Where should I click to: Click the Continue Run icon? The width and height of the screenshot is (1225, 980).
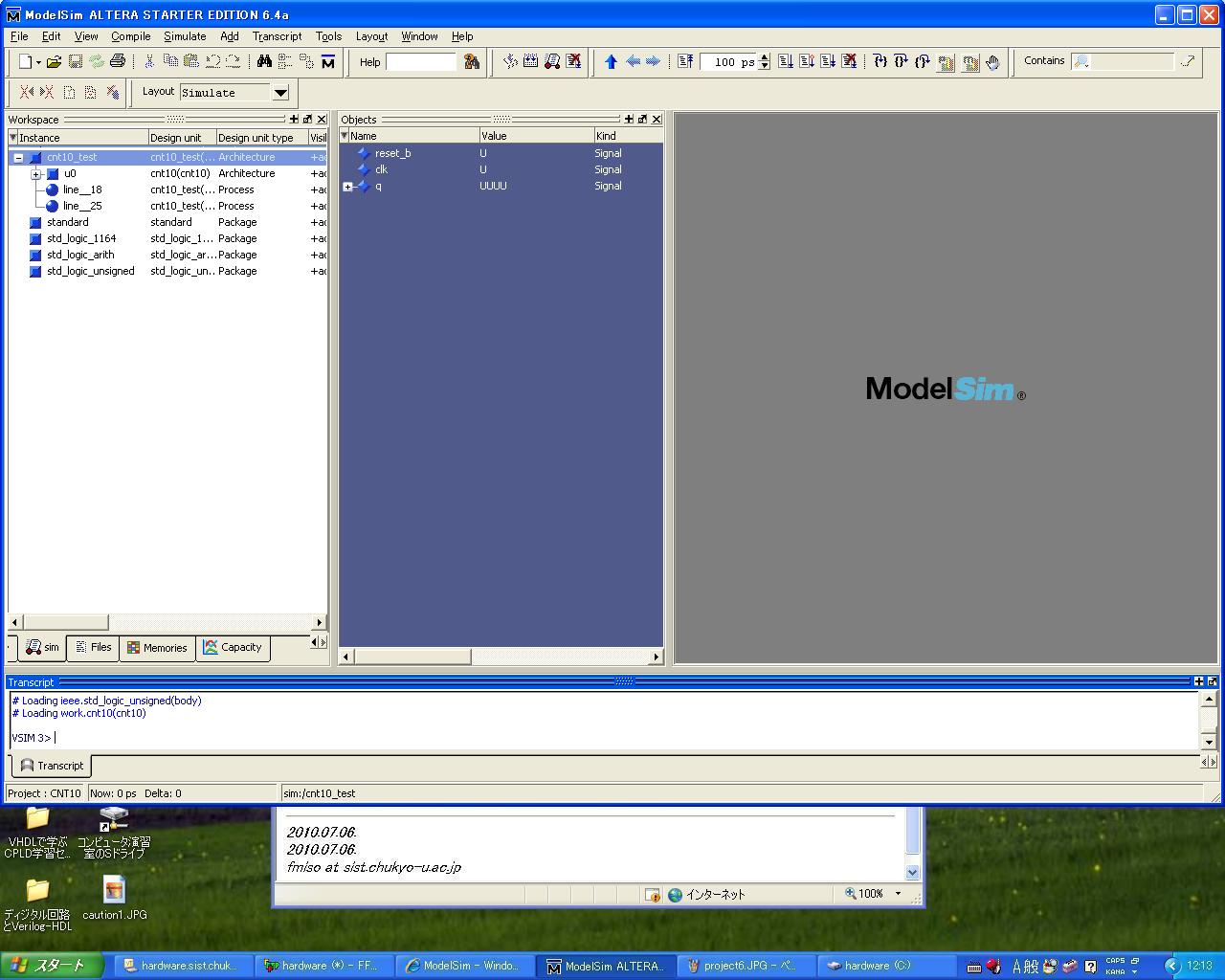pos(807,61)
